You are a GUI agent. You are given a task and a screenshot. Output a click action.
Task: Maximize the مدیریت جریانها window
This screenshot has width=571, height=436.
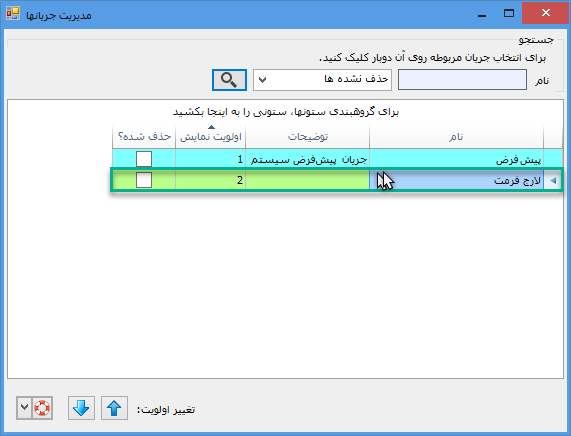[x=509, y=13]
